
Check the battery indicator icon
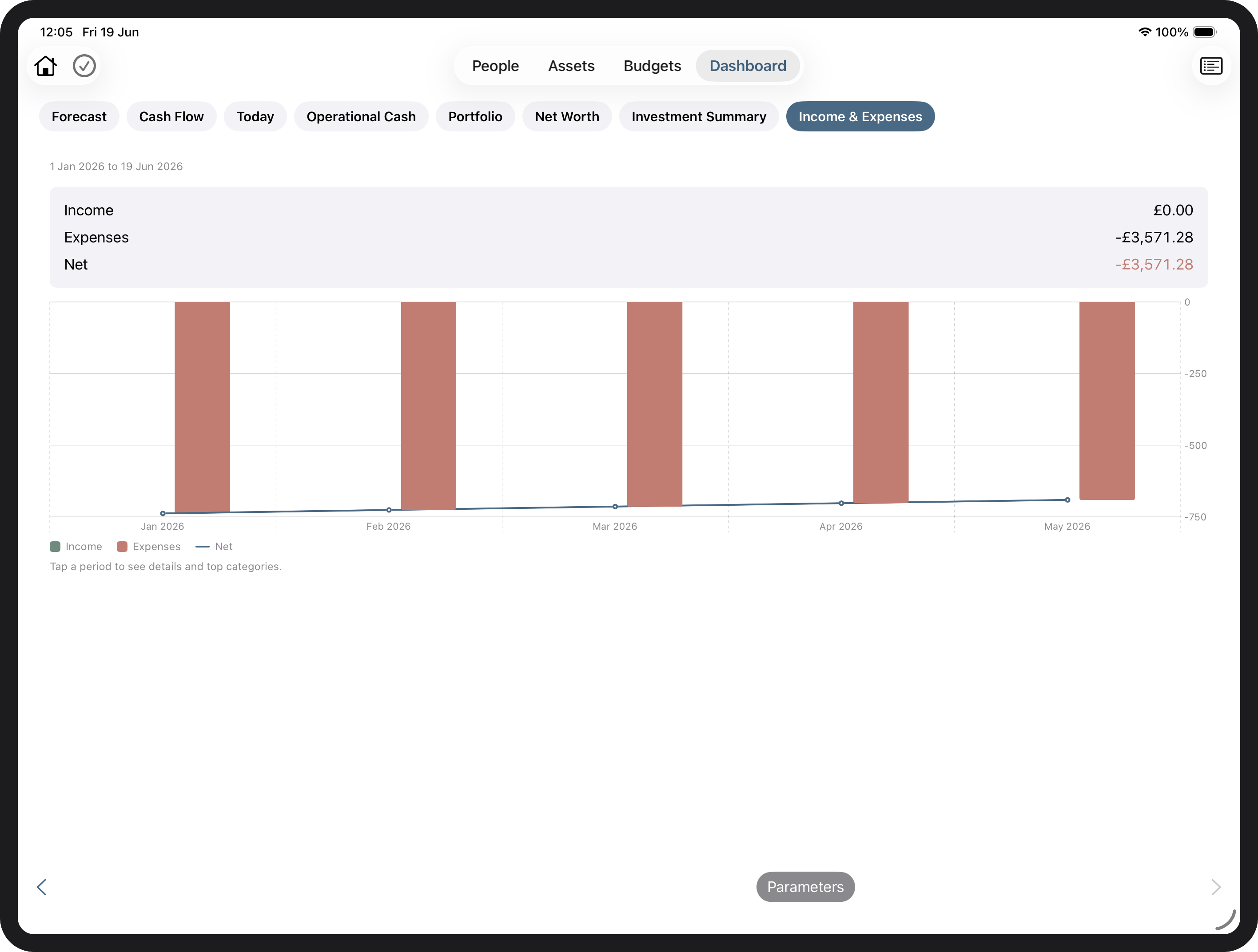click(x=1205, y=32)
